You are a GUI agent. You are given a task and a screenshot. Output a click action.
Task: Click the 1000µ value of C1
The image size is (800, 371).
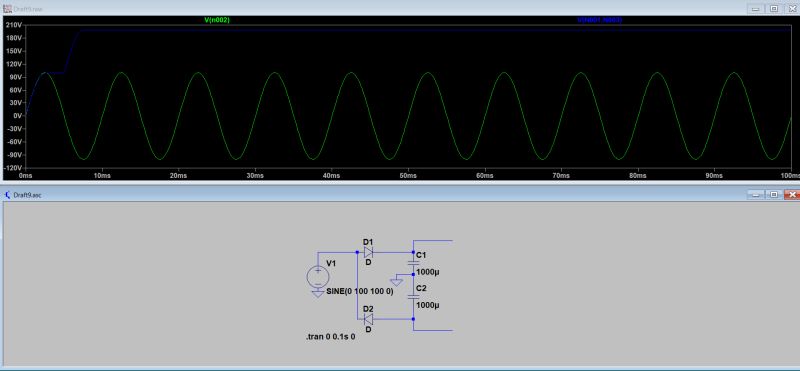tap(428, 272)
